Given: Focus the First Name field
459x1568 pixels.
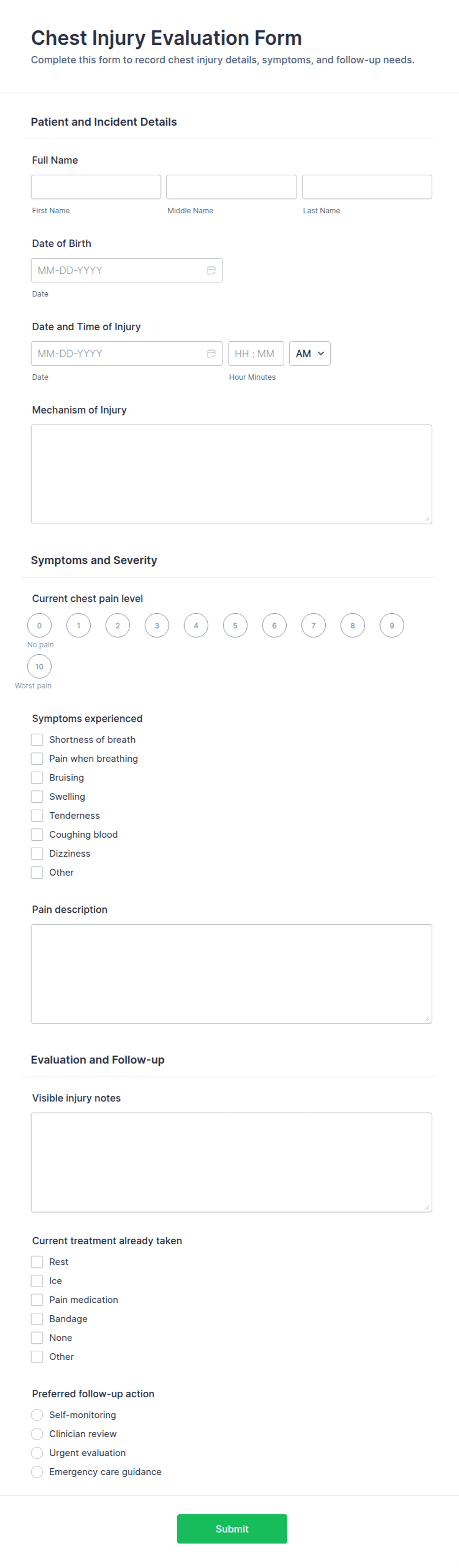Looking at the screenshot, I should click(96, 187).
